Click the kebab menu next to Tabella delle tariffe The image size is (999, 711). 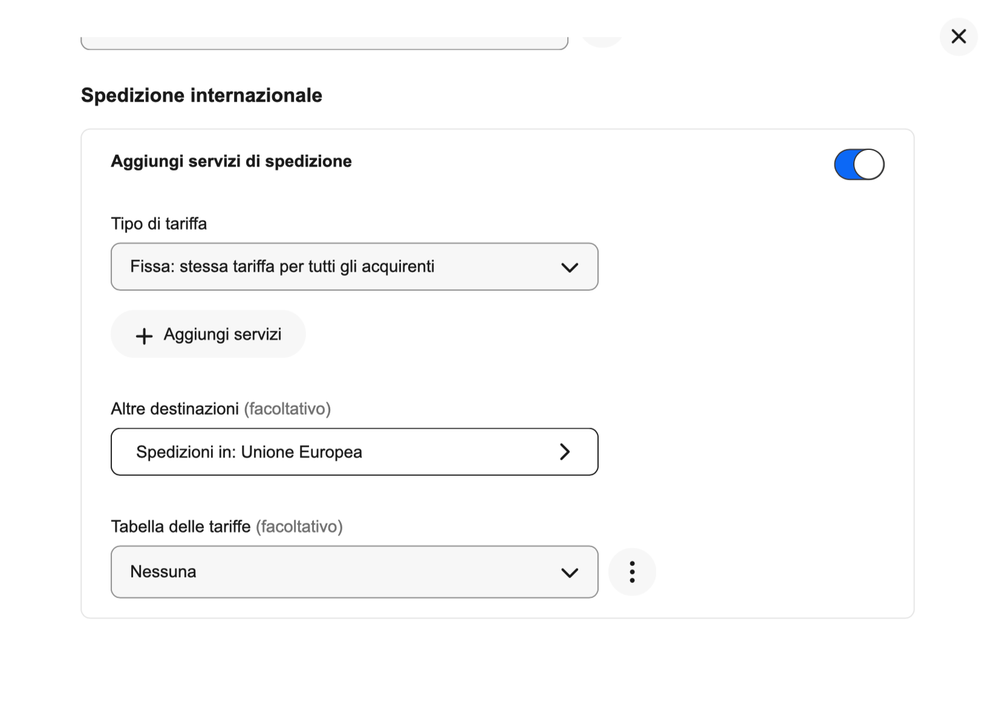[x=632, y=571]
